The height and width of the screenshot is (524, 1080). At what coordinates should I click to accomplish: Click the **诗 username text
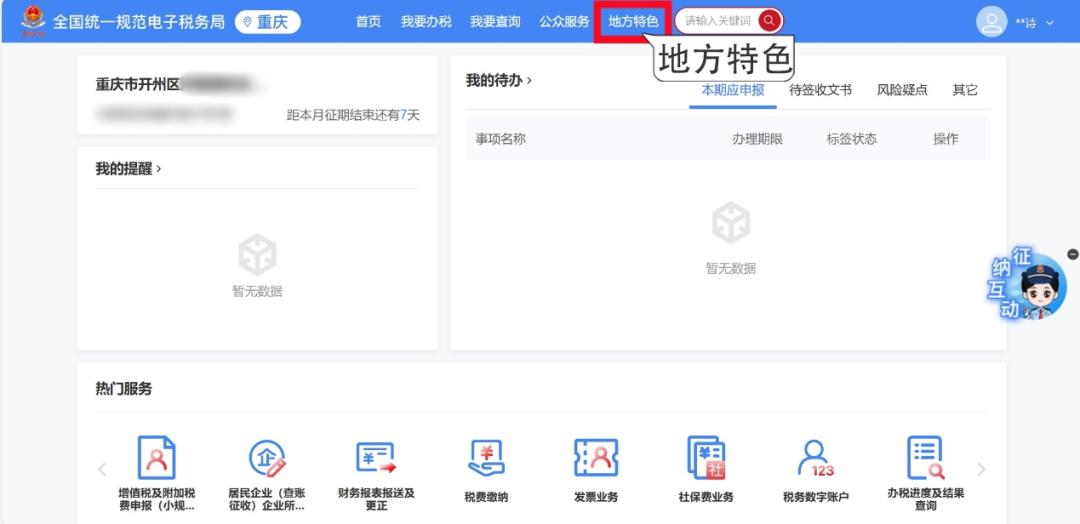point(1026,23)
